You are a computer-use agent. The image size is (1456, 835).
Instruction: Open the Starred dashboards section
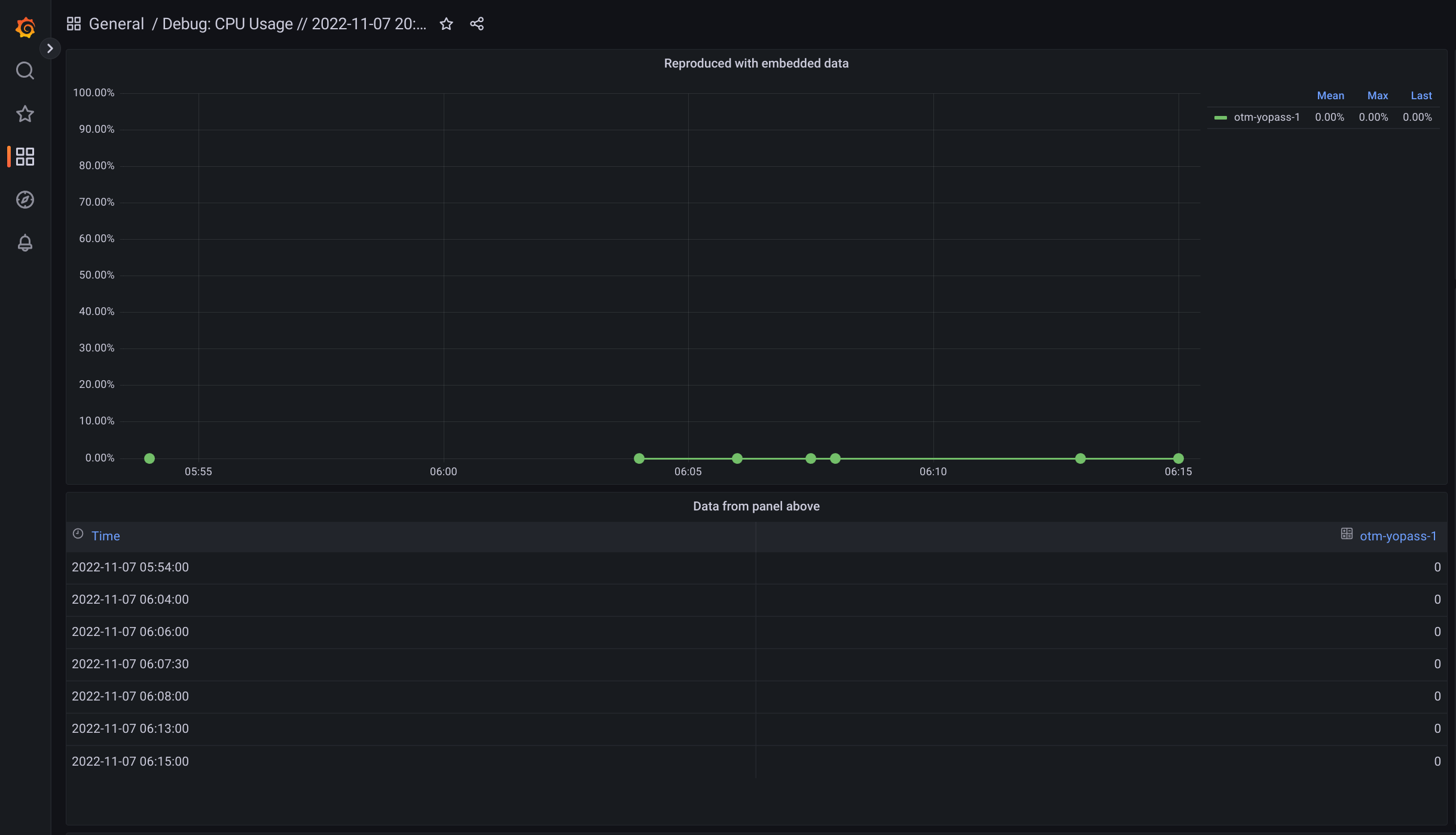pyautogui.click(x=25, y=114)
